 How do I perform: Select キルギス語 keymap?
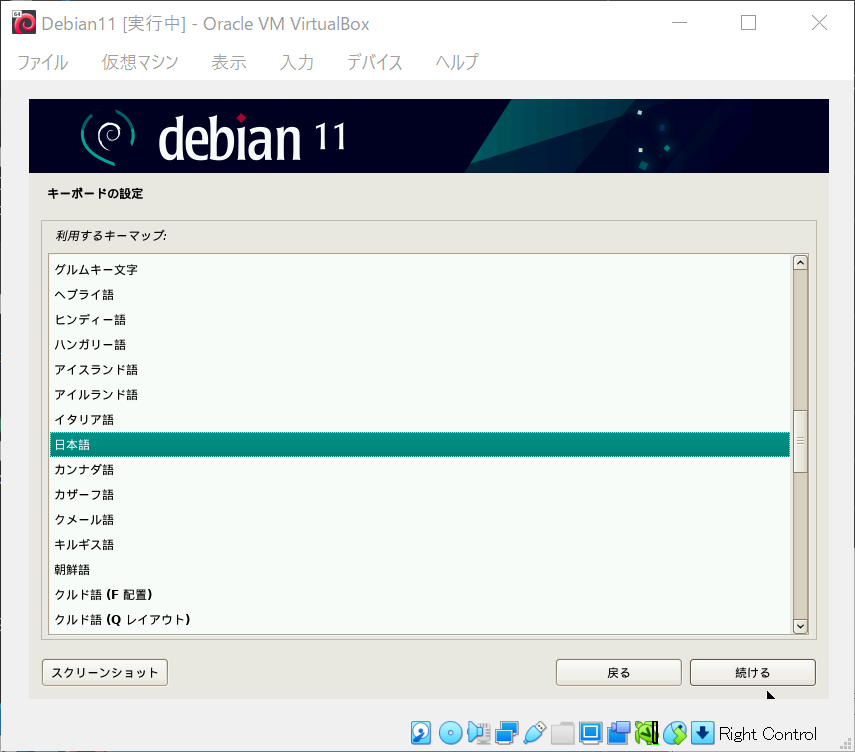420,545
